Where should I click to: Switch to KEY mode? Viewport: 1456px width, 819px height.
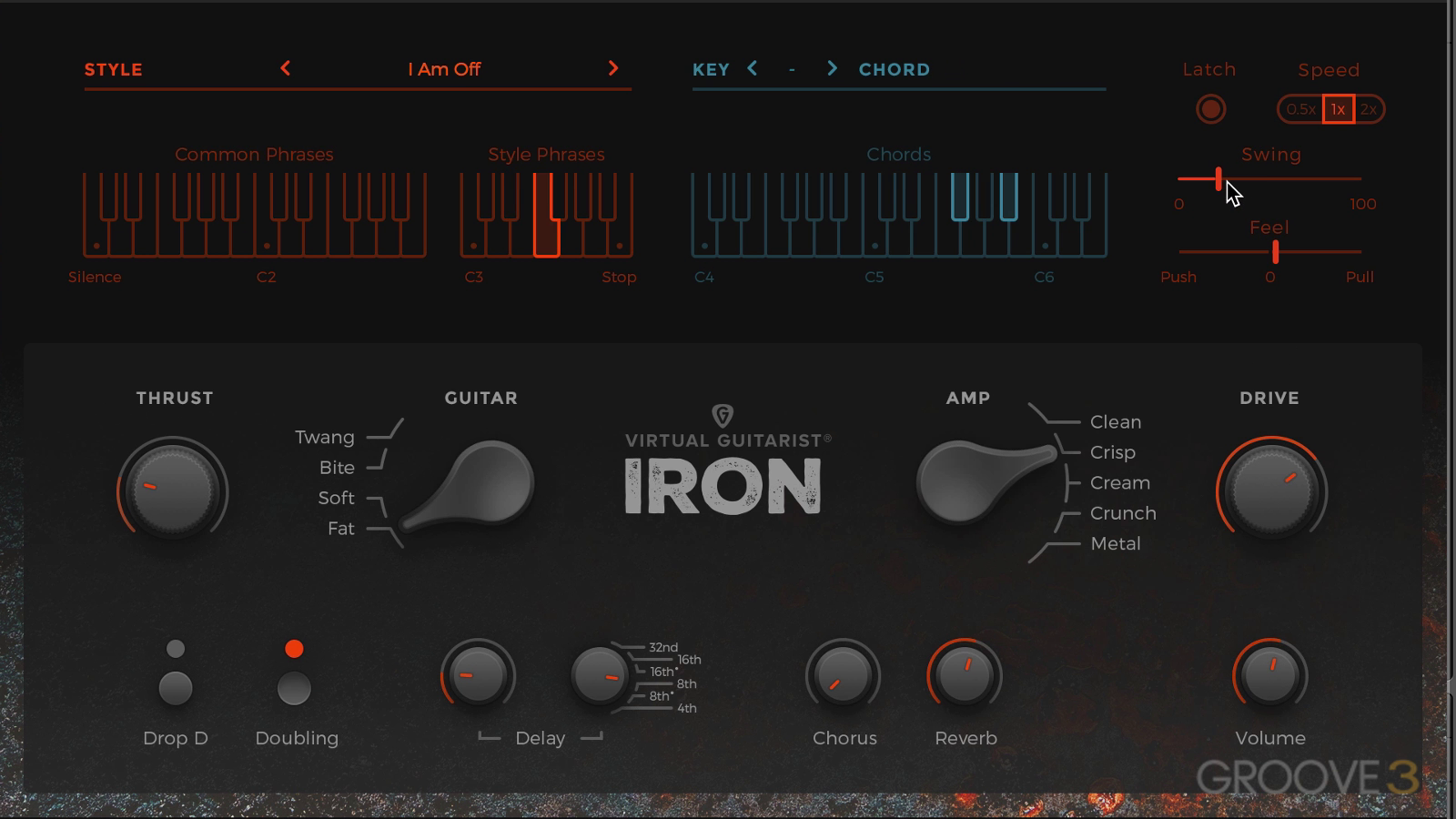711,69
